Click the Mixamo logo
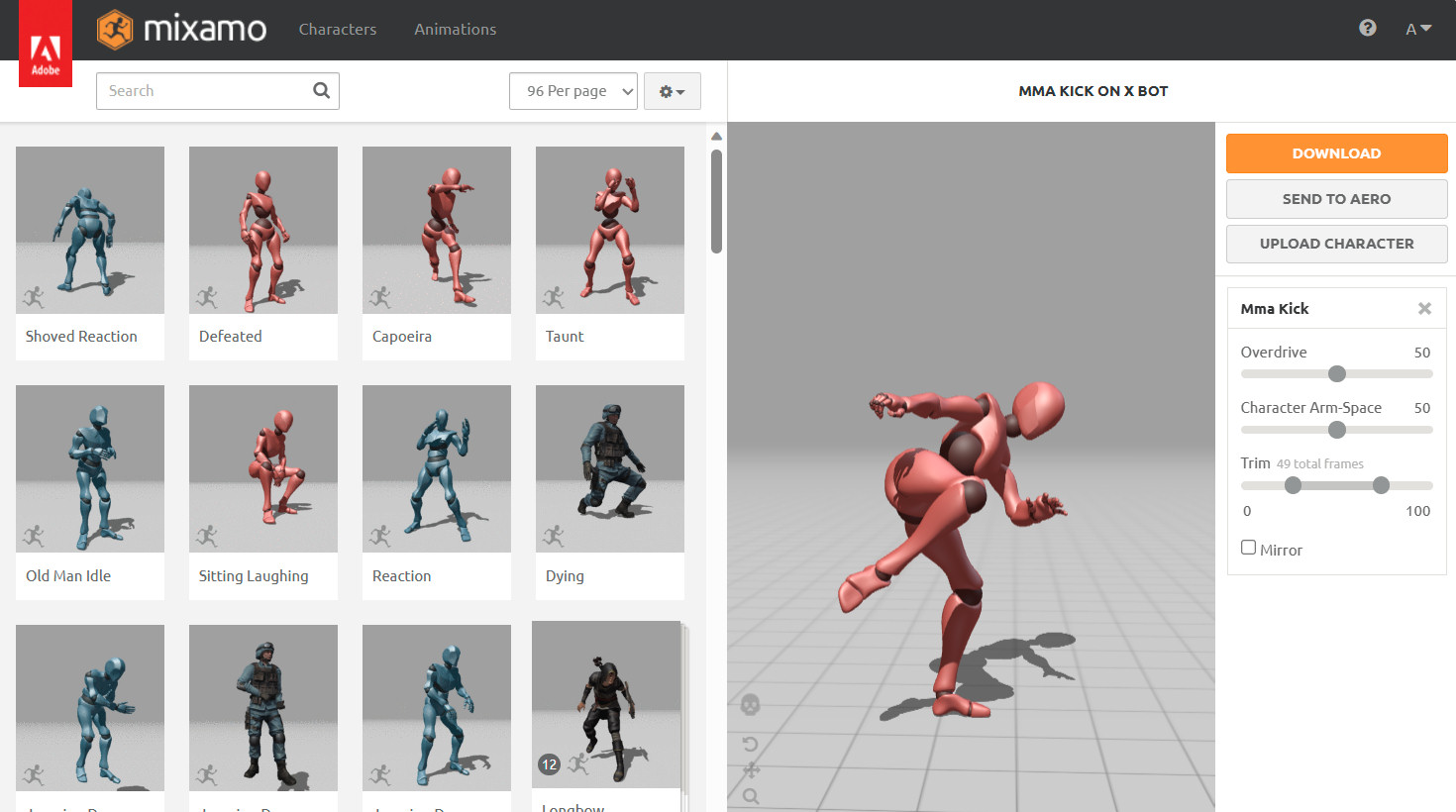Image resolution: width=1456 pixels, height=812 pixels. click(182, 30)
